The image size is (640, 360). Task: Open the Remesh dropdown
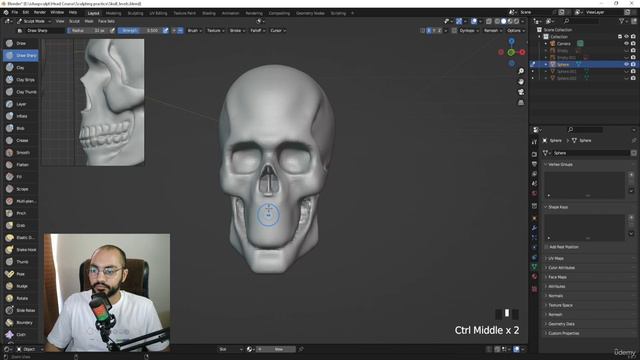[x=492, y=31]
